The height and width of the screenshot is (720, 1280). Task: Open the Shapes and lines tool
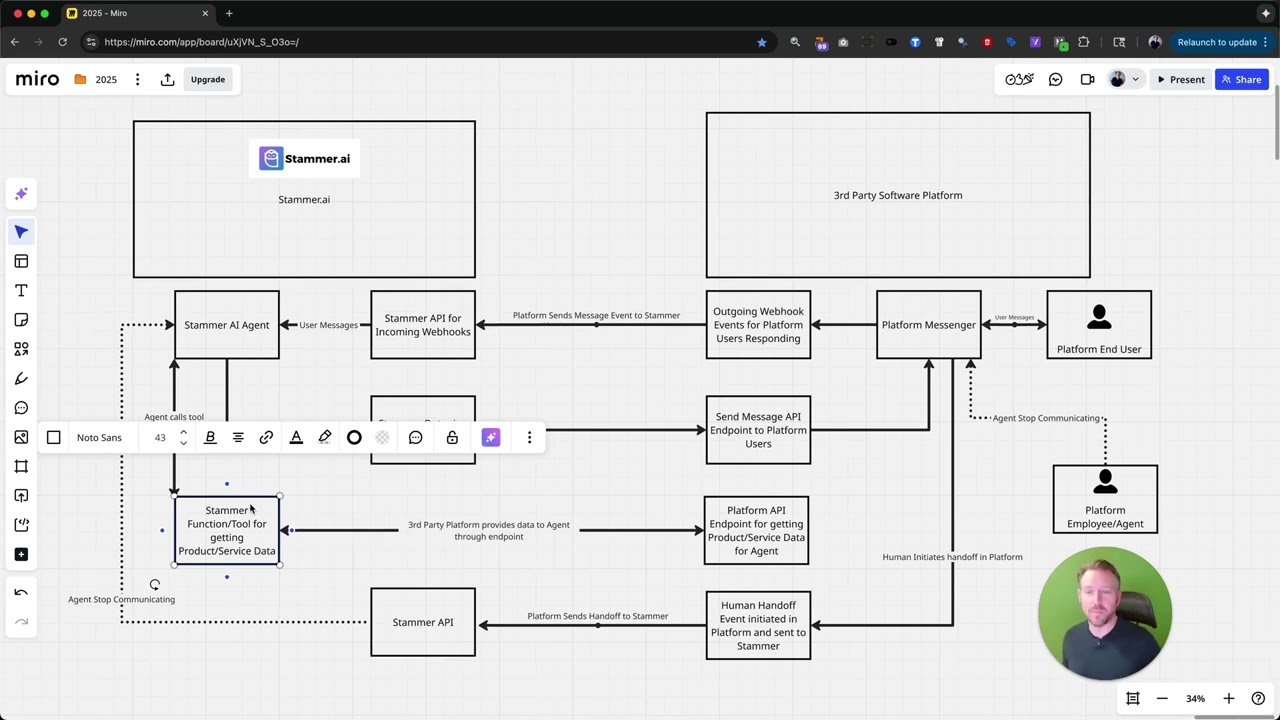[21, 349]
